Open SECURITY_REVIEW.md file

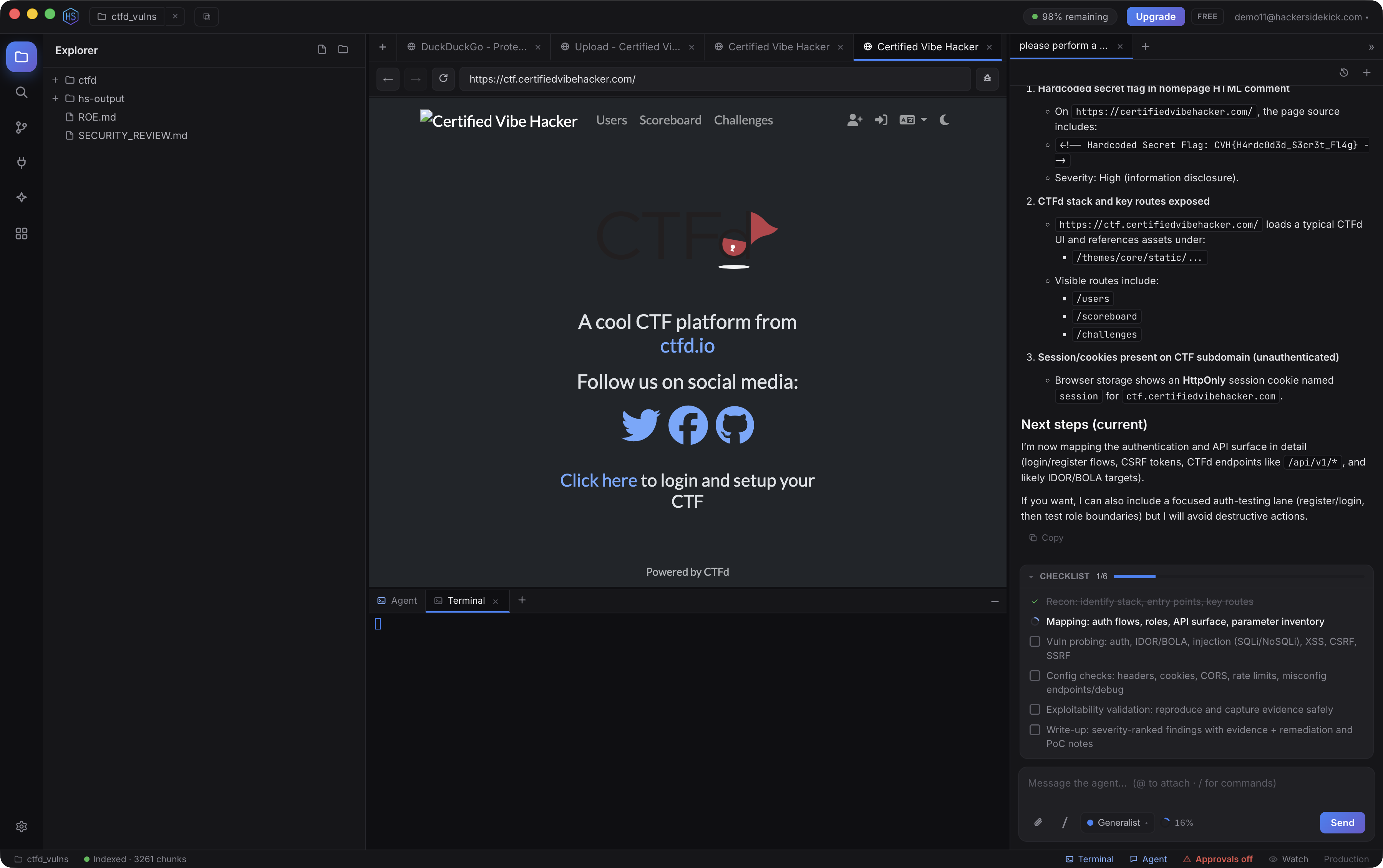[127, 136]
